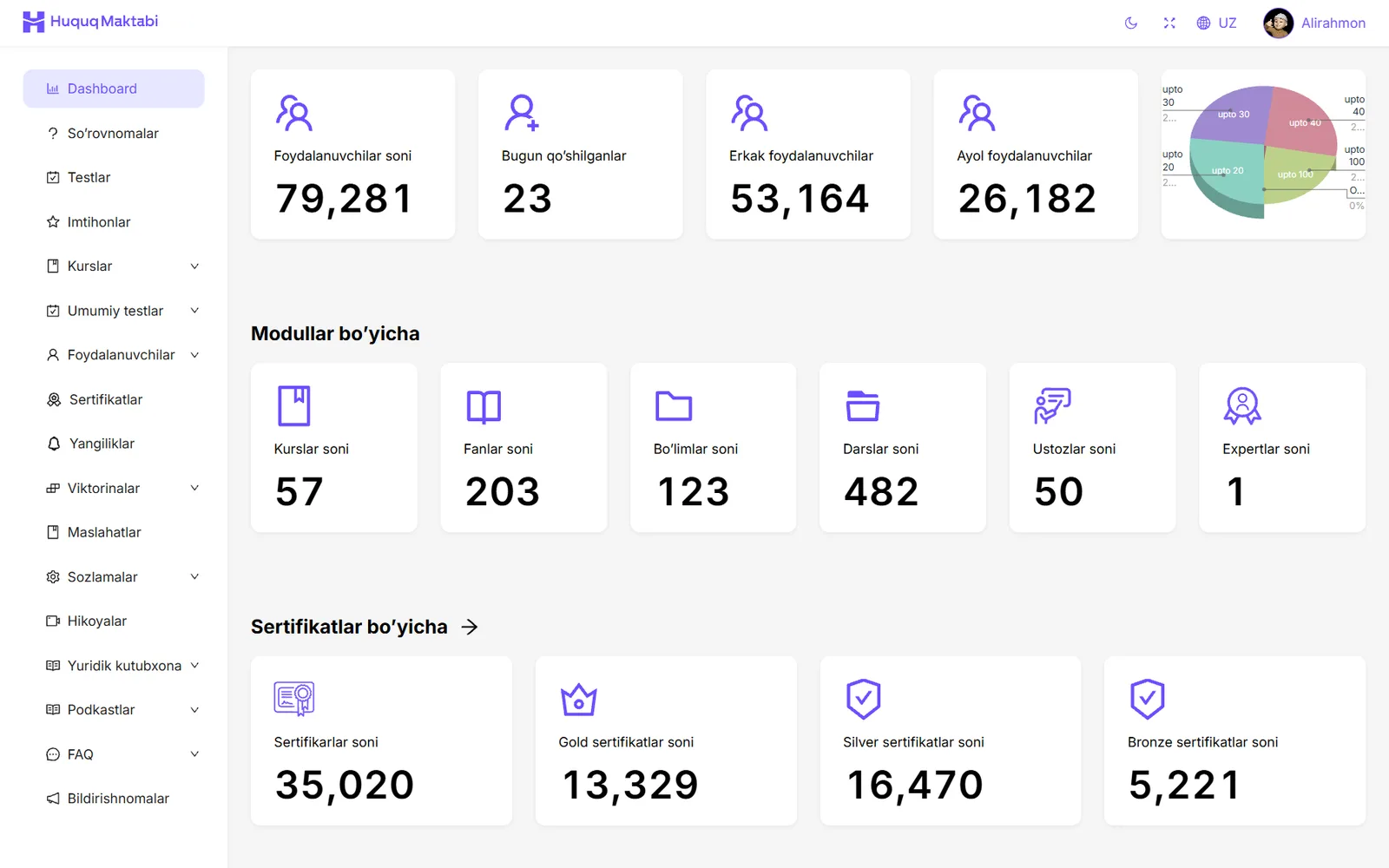Click the Yangiliklar bell icon
This screenshot has height=868, width=1389.
click(54, 444)
